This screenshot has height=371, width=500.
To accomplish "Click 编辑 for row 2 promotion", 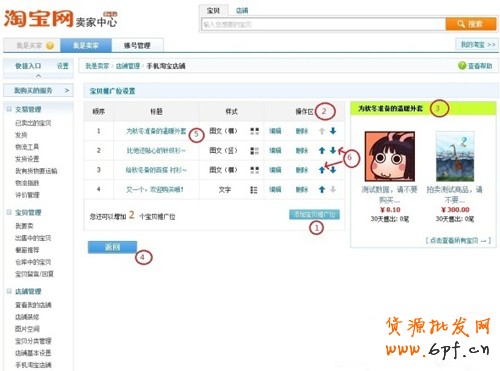I will (x=275, y=151).
